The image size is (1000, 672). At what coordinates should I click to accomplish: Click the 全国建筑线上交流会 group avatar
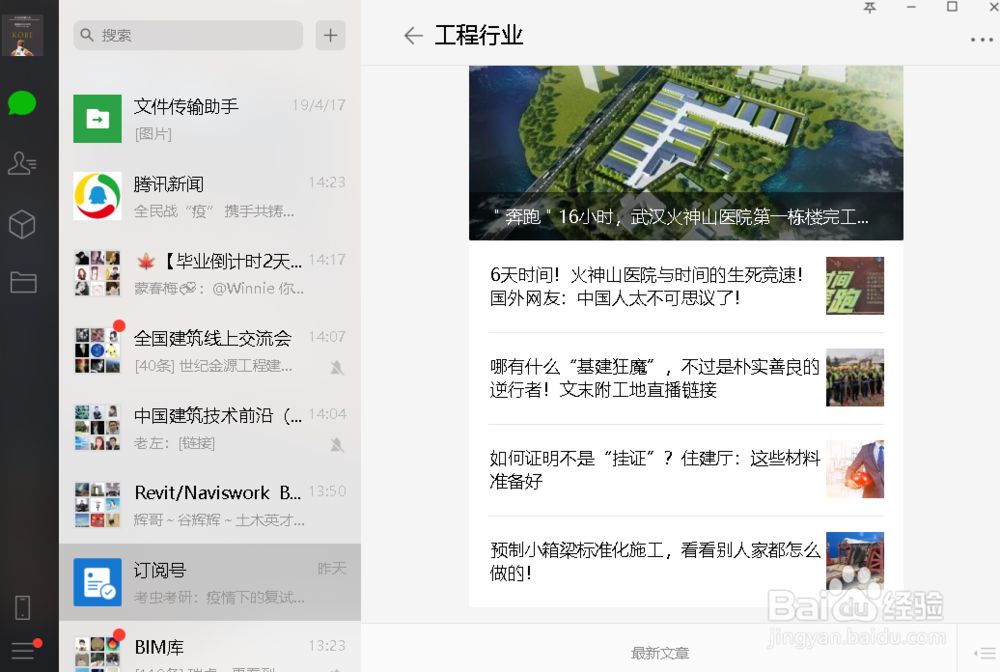[x=98, y=350]
